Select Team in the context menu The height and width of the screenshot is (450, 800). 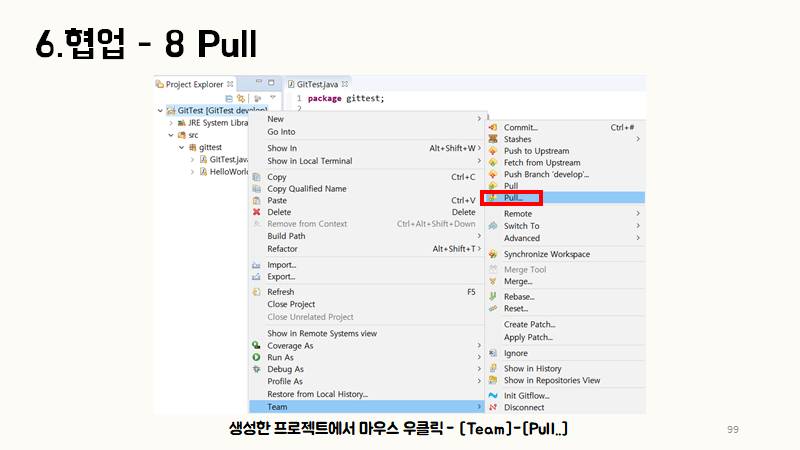click(x=277, y=407)
